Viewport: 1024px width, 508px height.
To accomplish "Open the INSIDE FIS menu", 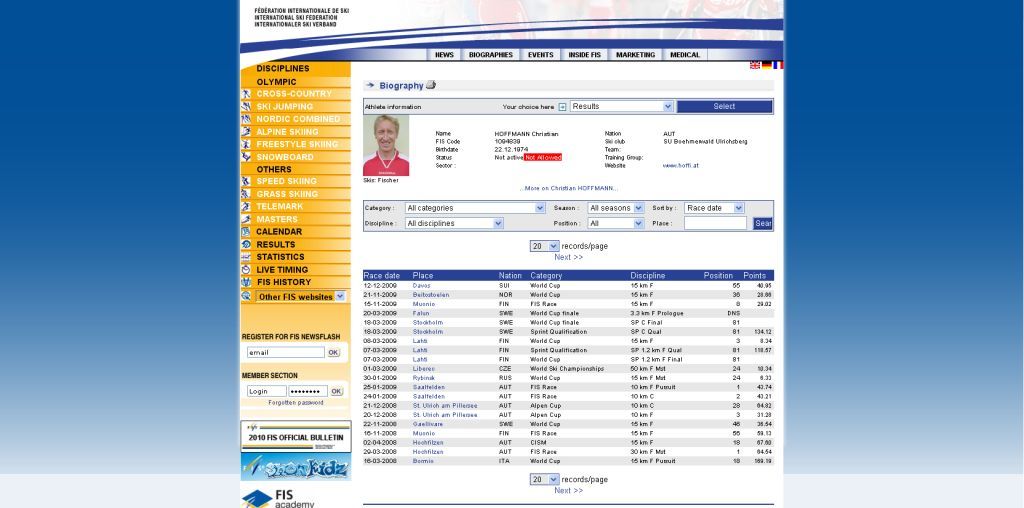I will 584,55.
